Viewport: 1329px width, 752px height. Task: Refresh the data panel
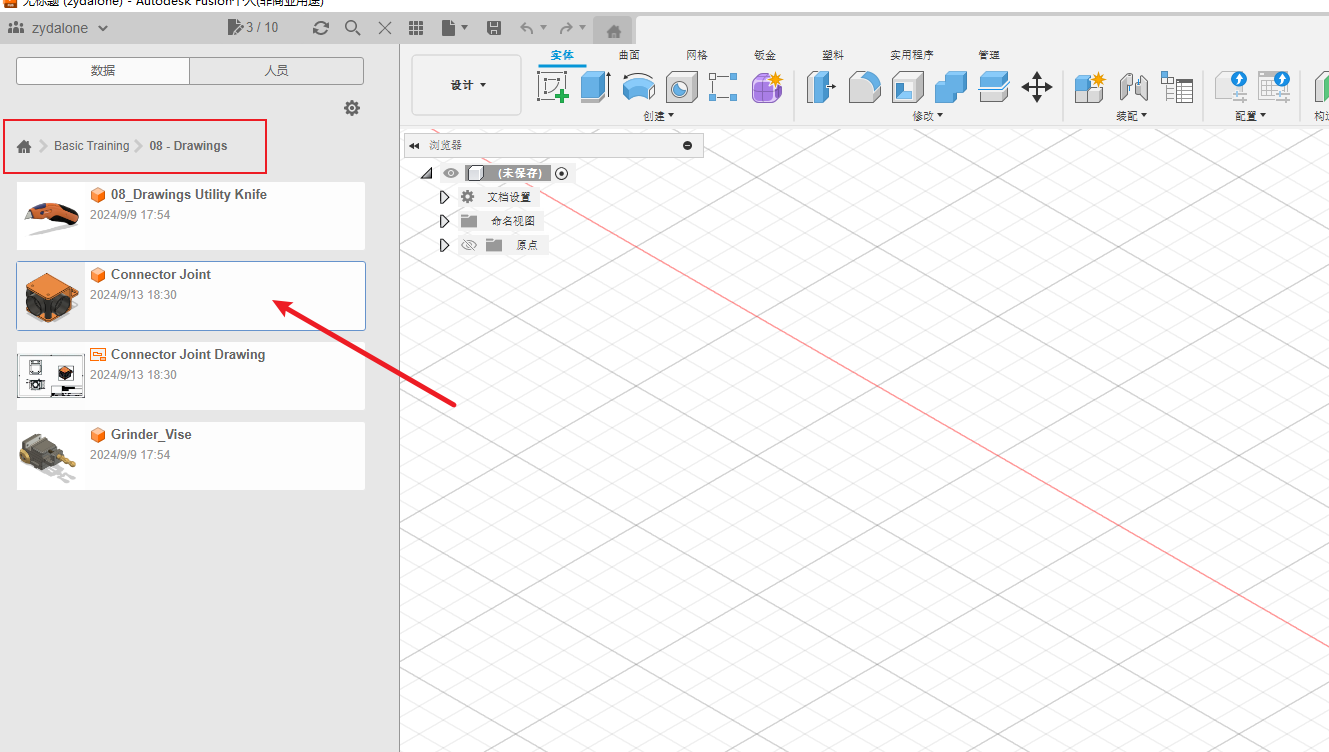pyautogui.click(x=321, y=28)
